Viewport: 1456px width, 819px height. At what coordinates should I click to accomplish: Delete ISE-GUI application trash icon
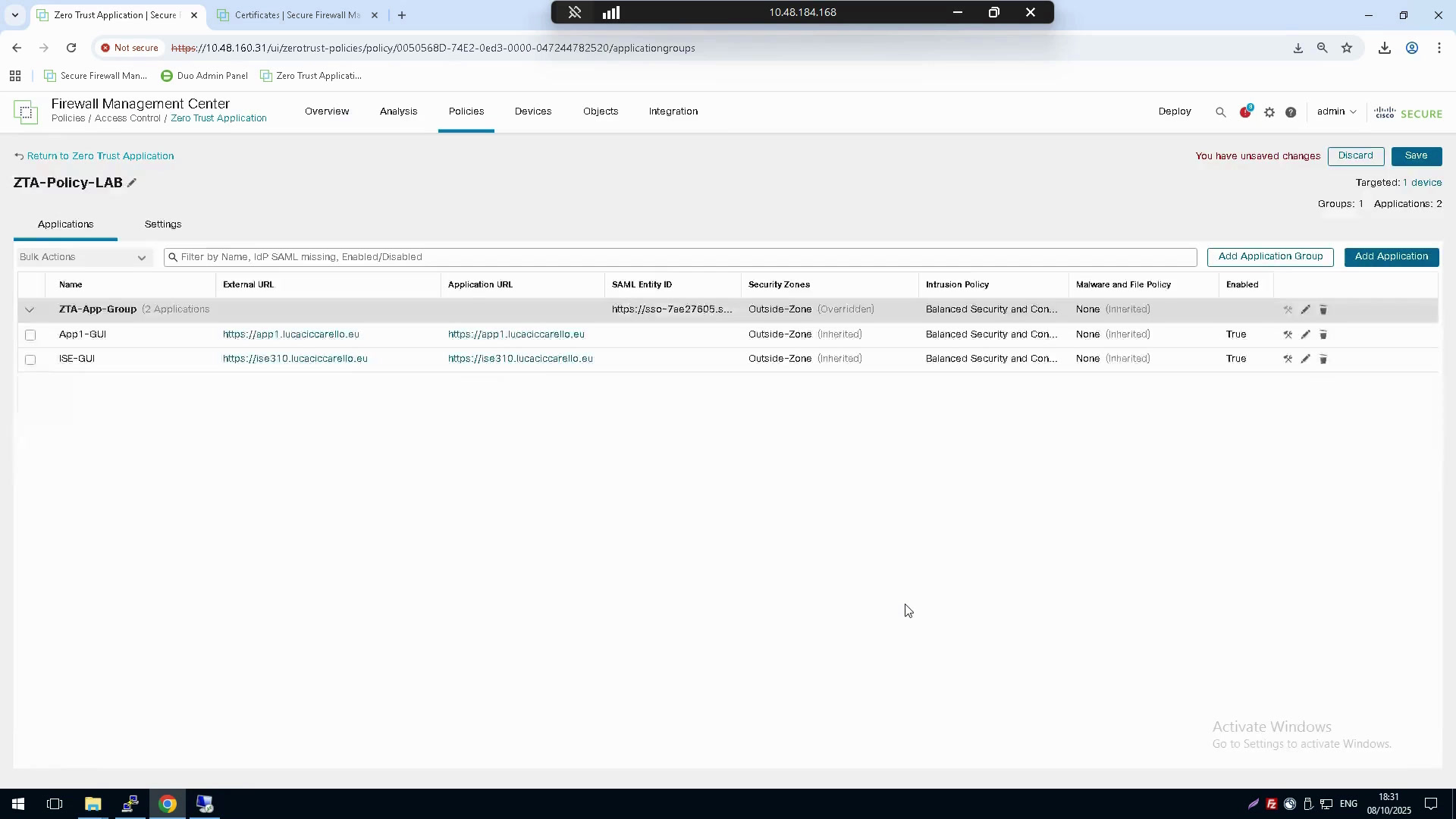(1323, 359)
